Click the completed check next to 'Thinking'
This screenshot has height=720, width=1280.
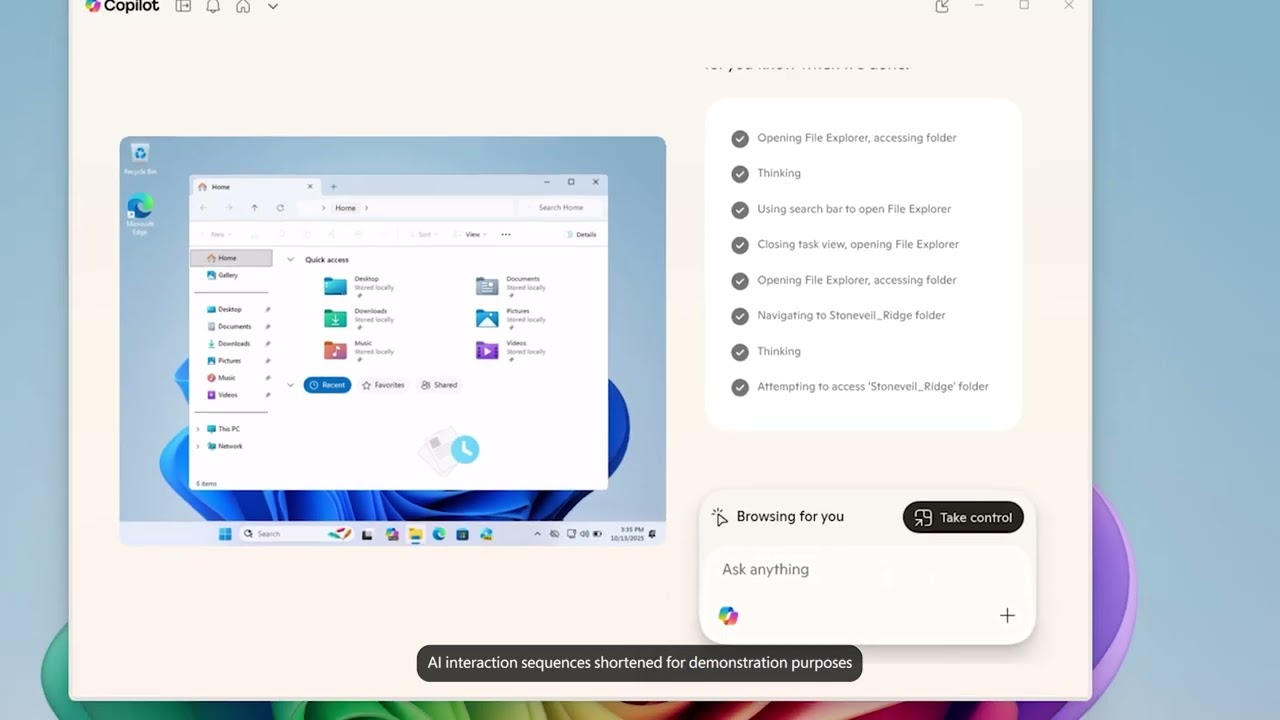point(740,173)
